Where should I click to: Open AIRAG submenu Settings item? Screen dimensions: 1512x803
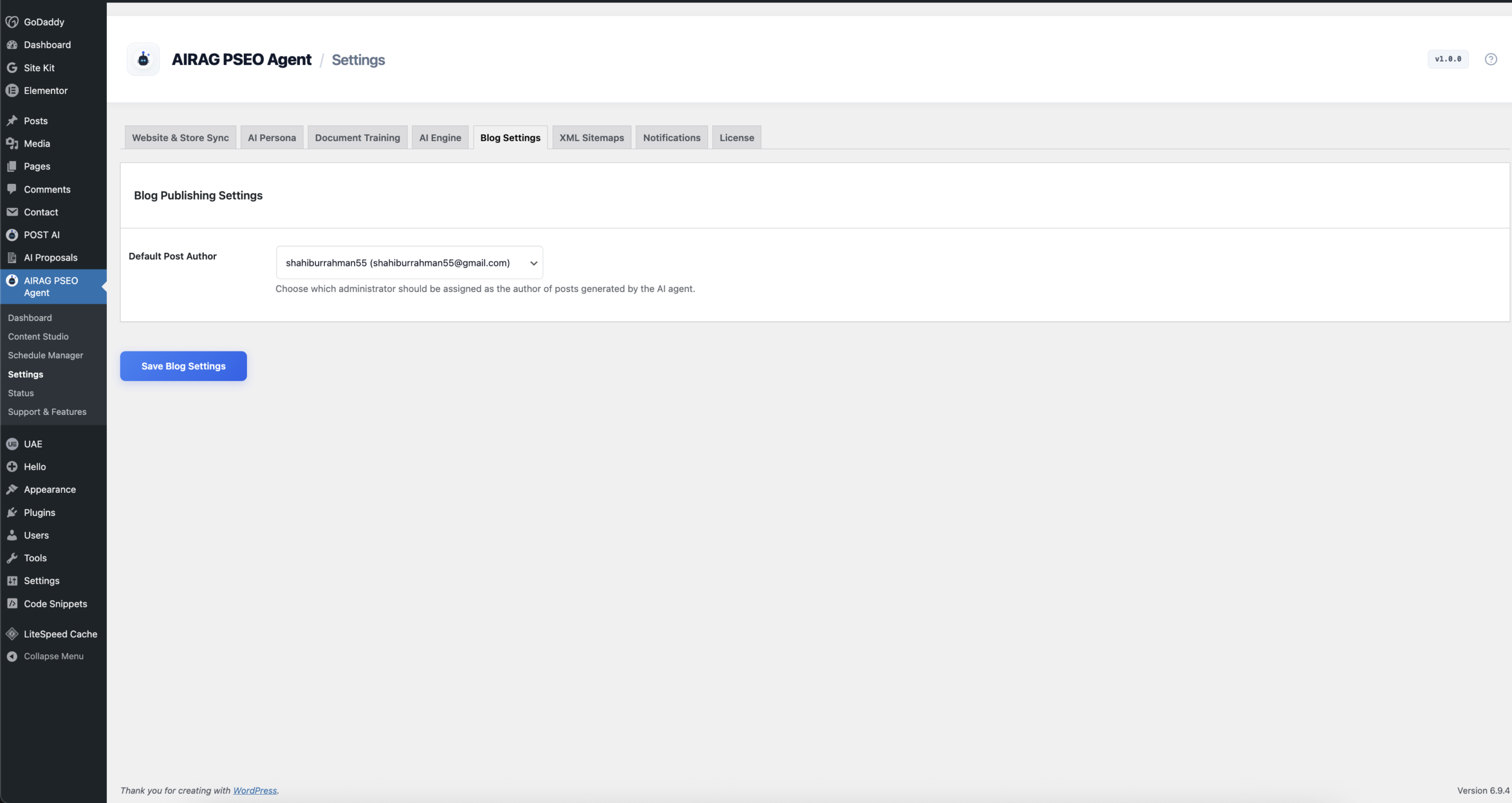25,375
